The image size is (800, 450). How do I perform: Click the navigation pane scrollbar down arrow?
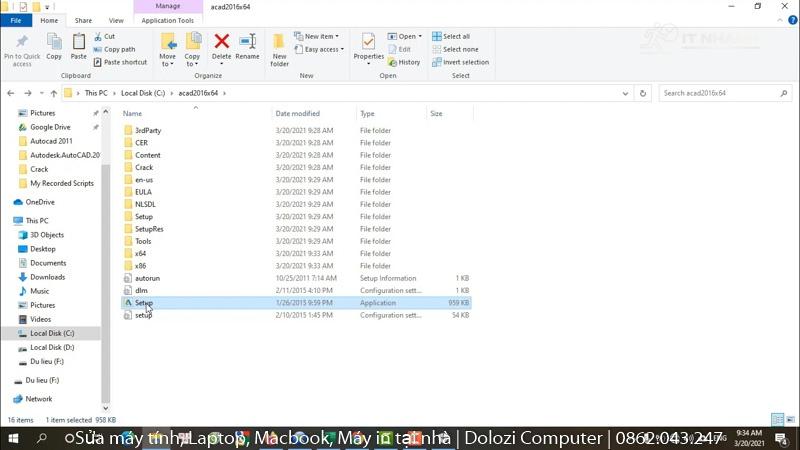coord(106,408)
